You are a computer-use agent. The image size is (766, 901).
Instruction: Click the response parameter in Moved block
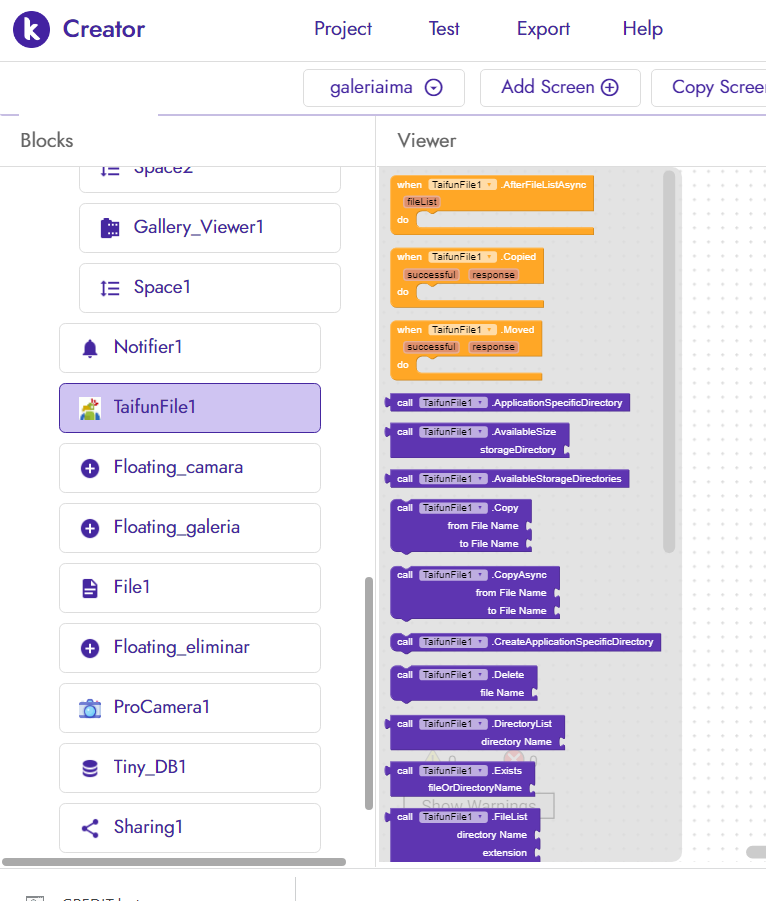493,347
